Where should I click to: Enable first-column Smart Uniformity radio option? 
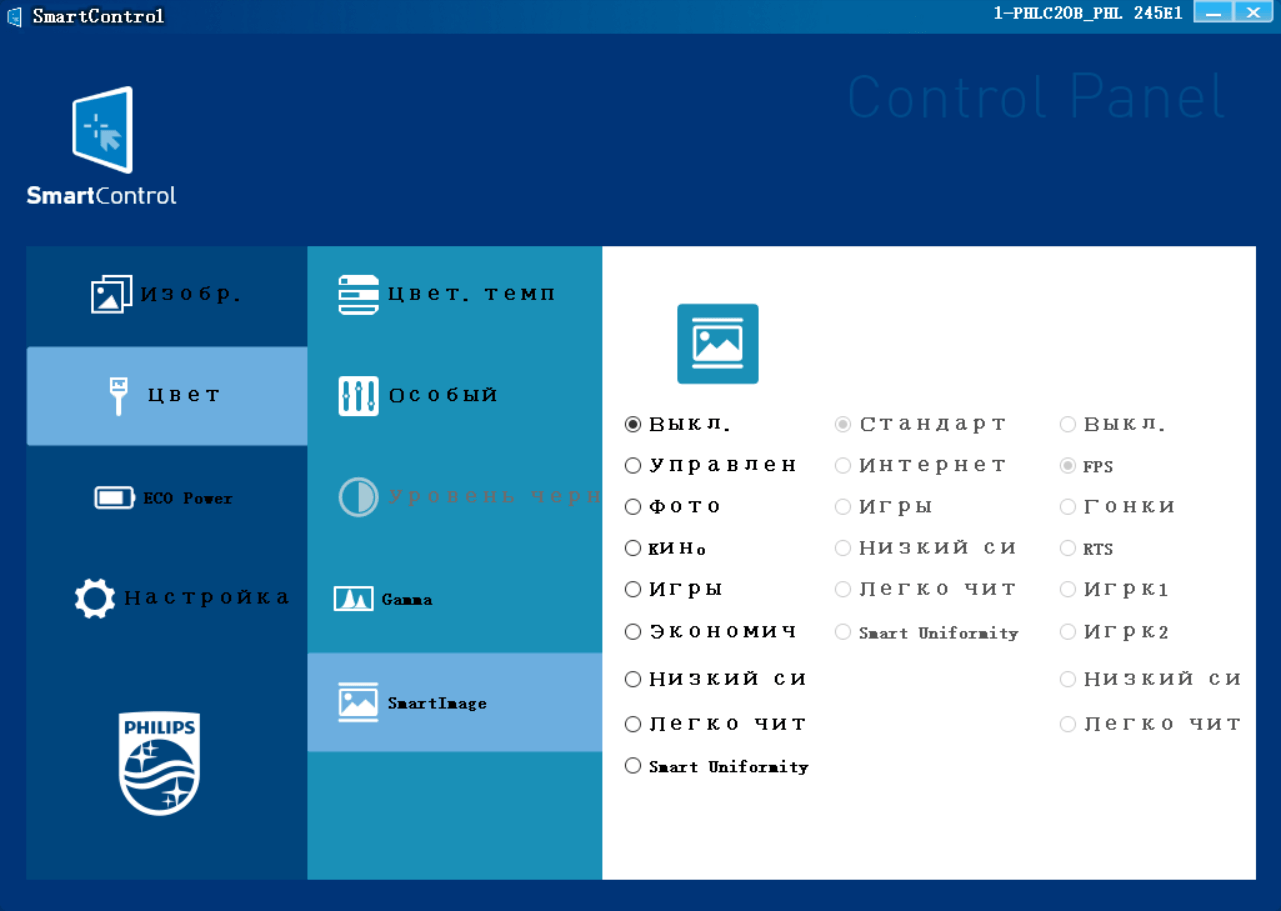click(x=633, y=766)
